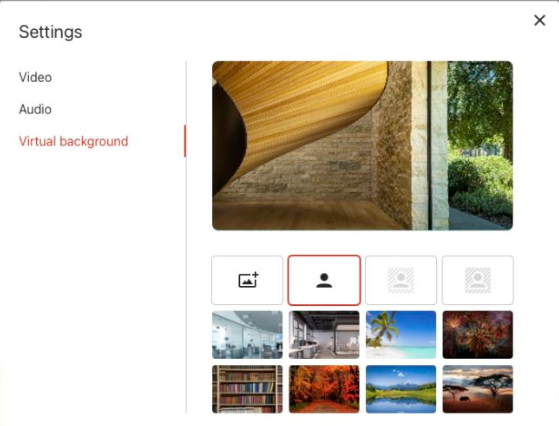Screen dimensions: 559x426
Task: Choose the bookshelf library background
Action: [x=247, y=389]
